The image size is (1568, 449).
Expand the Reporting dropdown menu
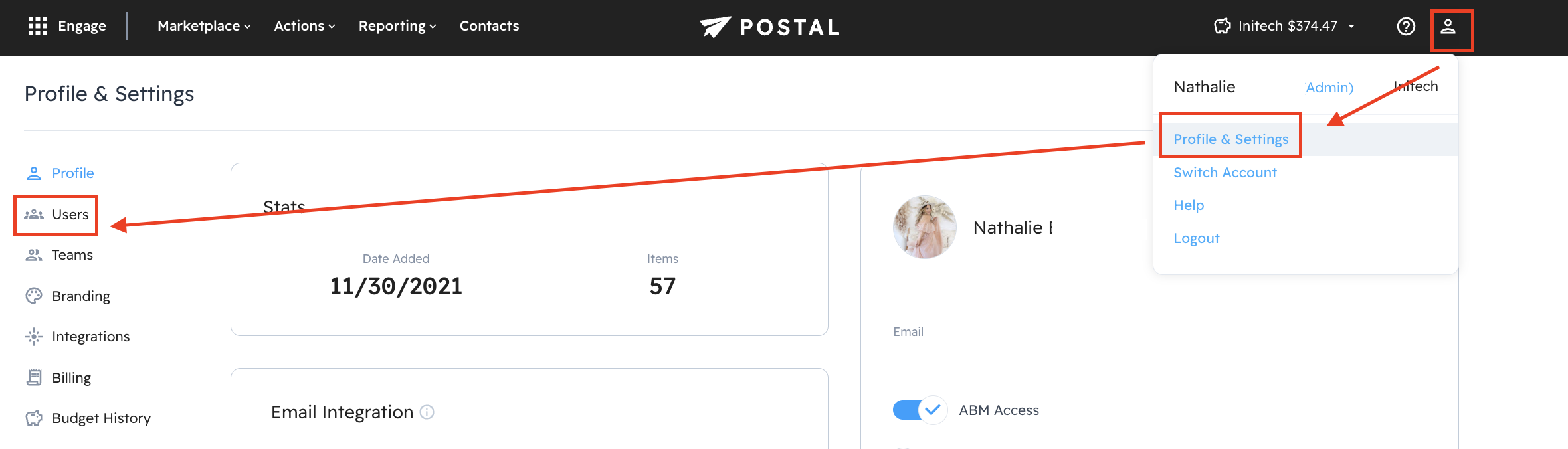tap(397, 26)
